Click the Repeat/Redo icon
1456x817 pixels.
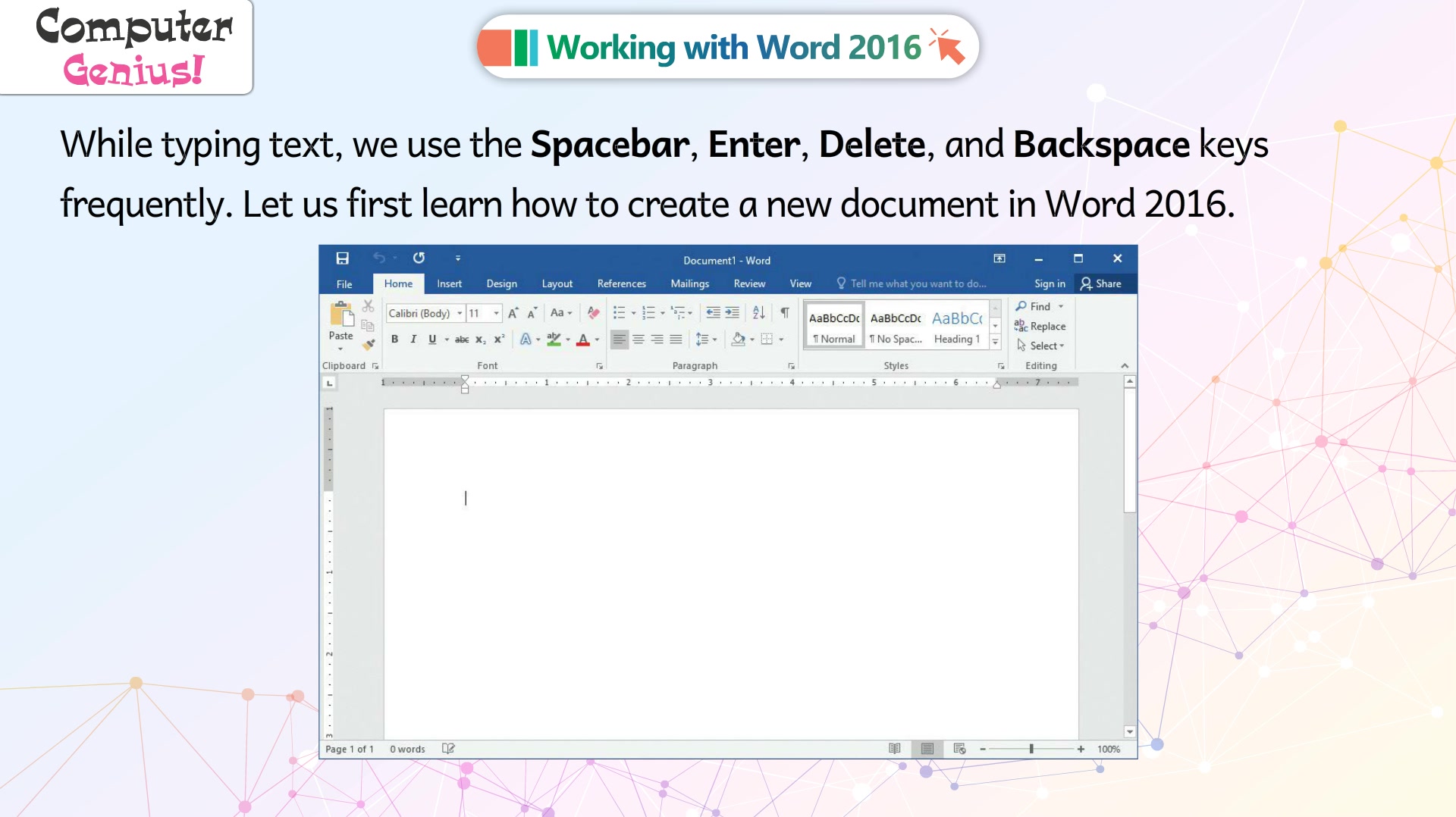(419, 258)
